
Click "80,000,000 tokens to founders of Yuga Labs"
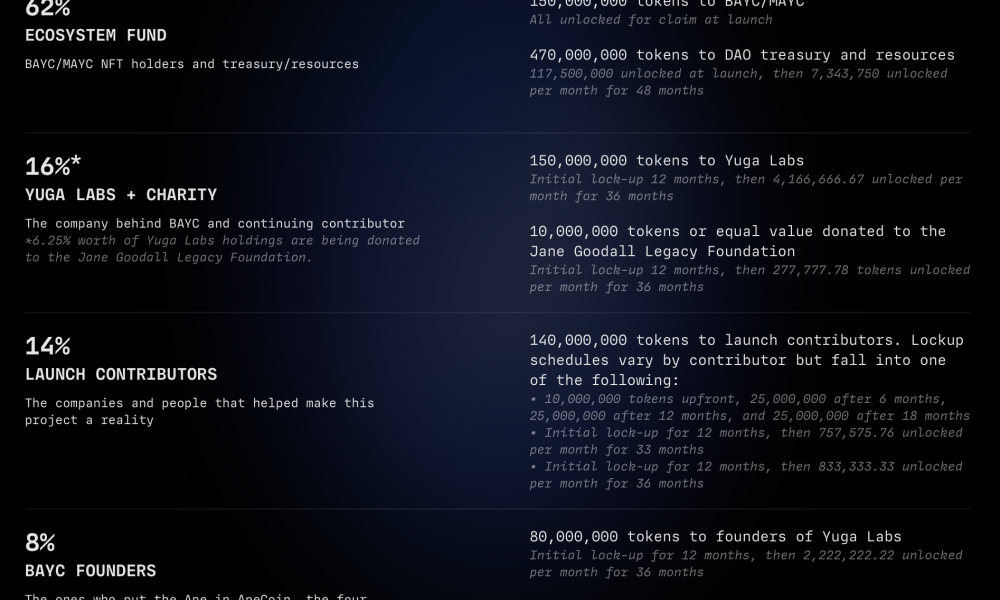(715, 537)
